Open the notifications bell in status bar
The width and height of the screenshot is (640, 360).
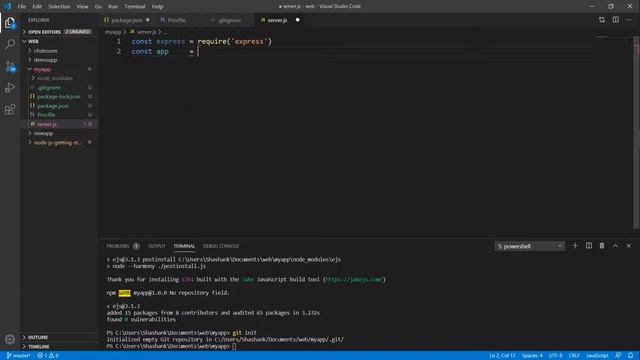coord(631,356)
